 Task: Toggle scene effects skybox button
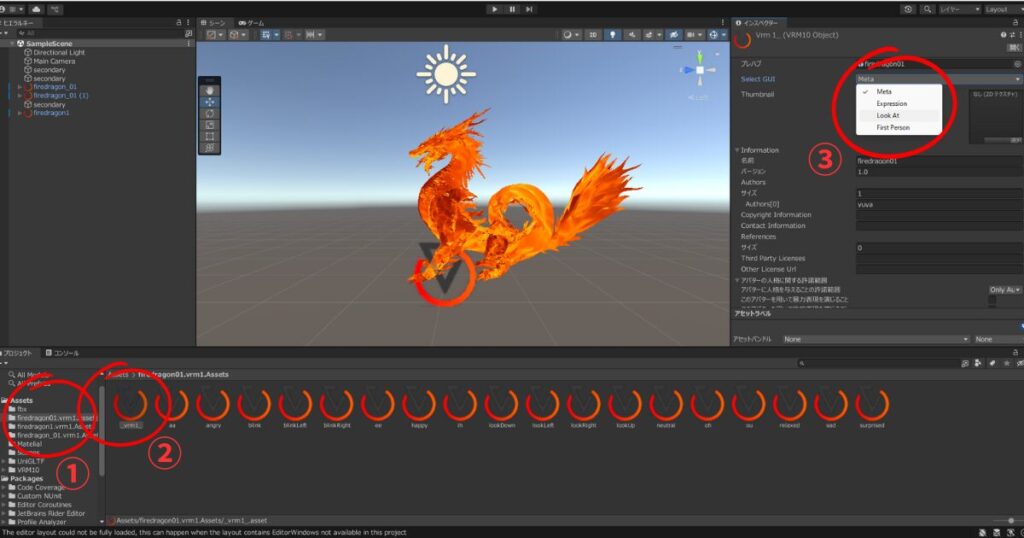[x=651, y=35]
